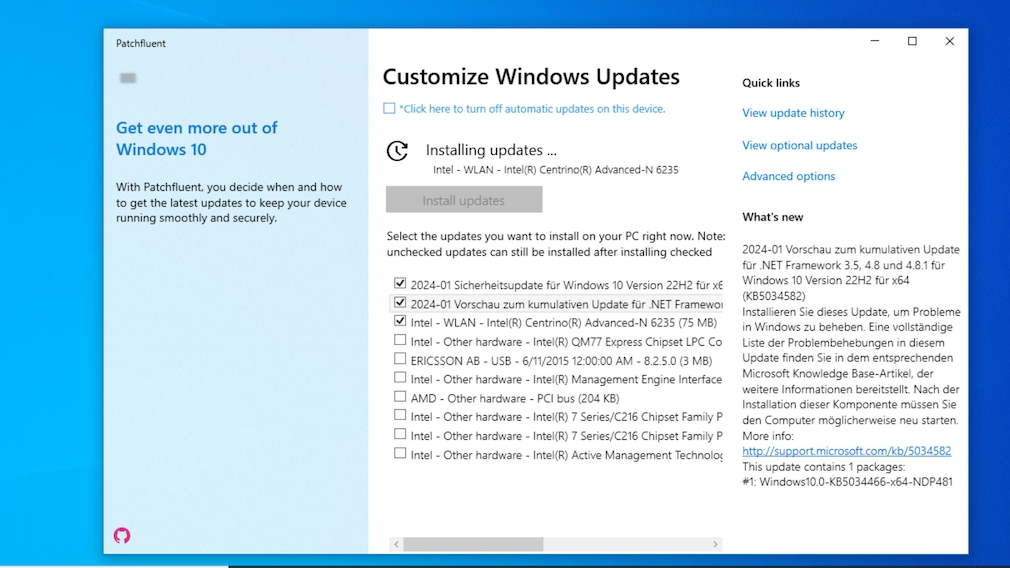
Task: Check Intel Active Management Technology update
Action: (400, 453)
